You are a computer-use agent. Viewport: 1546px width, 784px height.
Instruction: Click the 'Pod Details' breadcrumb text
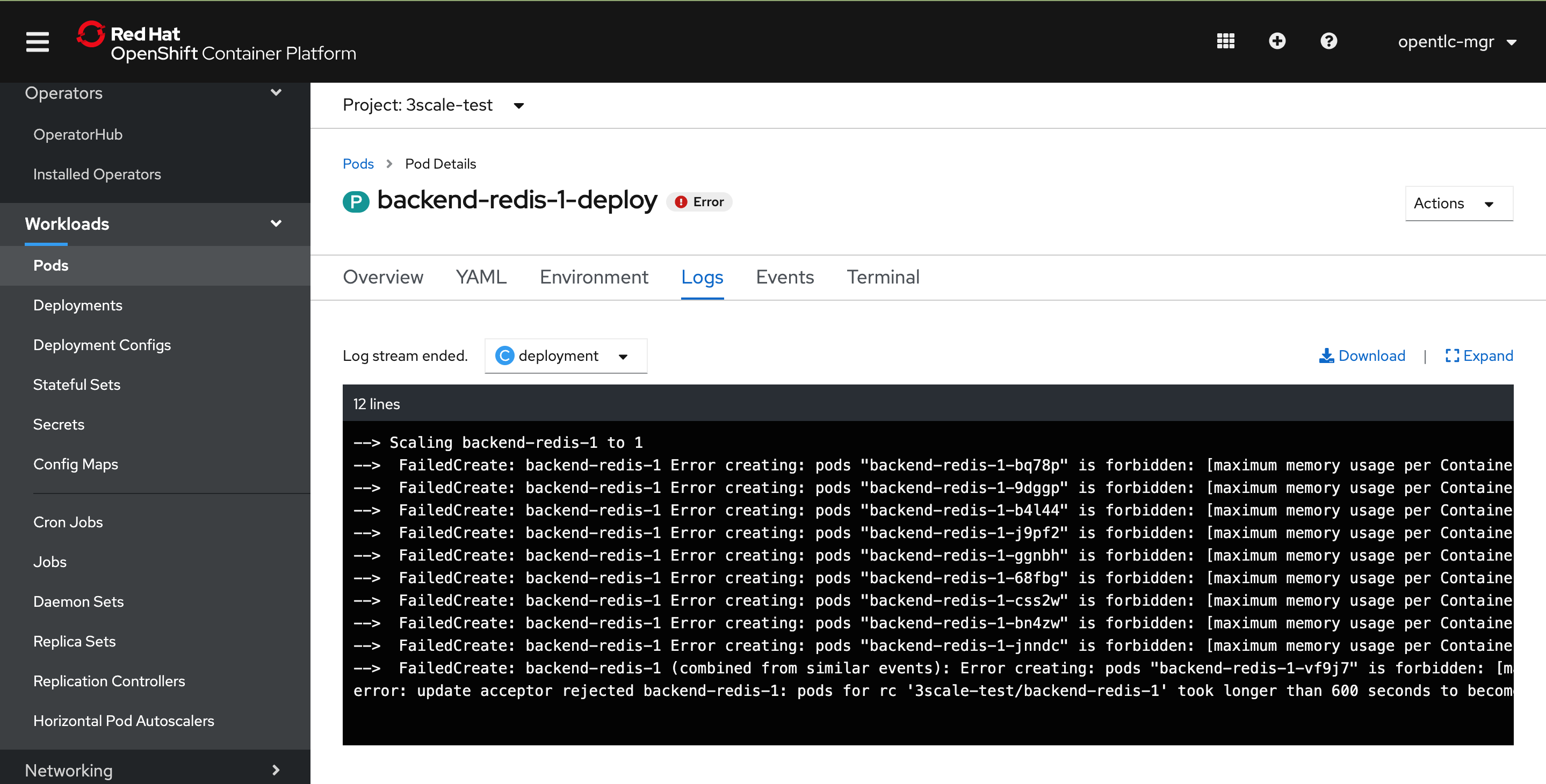(x=440, y=164)
